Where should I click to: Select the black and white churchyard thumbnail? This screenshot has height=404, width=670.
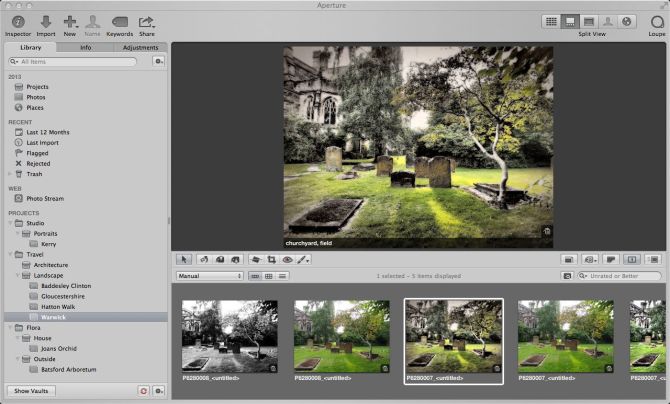(x=229, y=336)
